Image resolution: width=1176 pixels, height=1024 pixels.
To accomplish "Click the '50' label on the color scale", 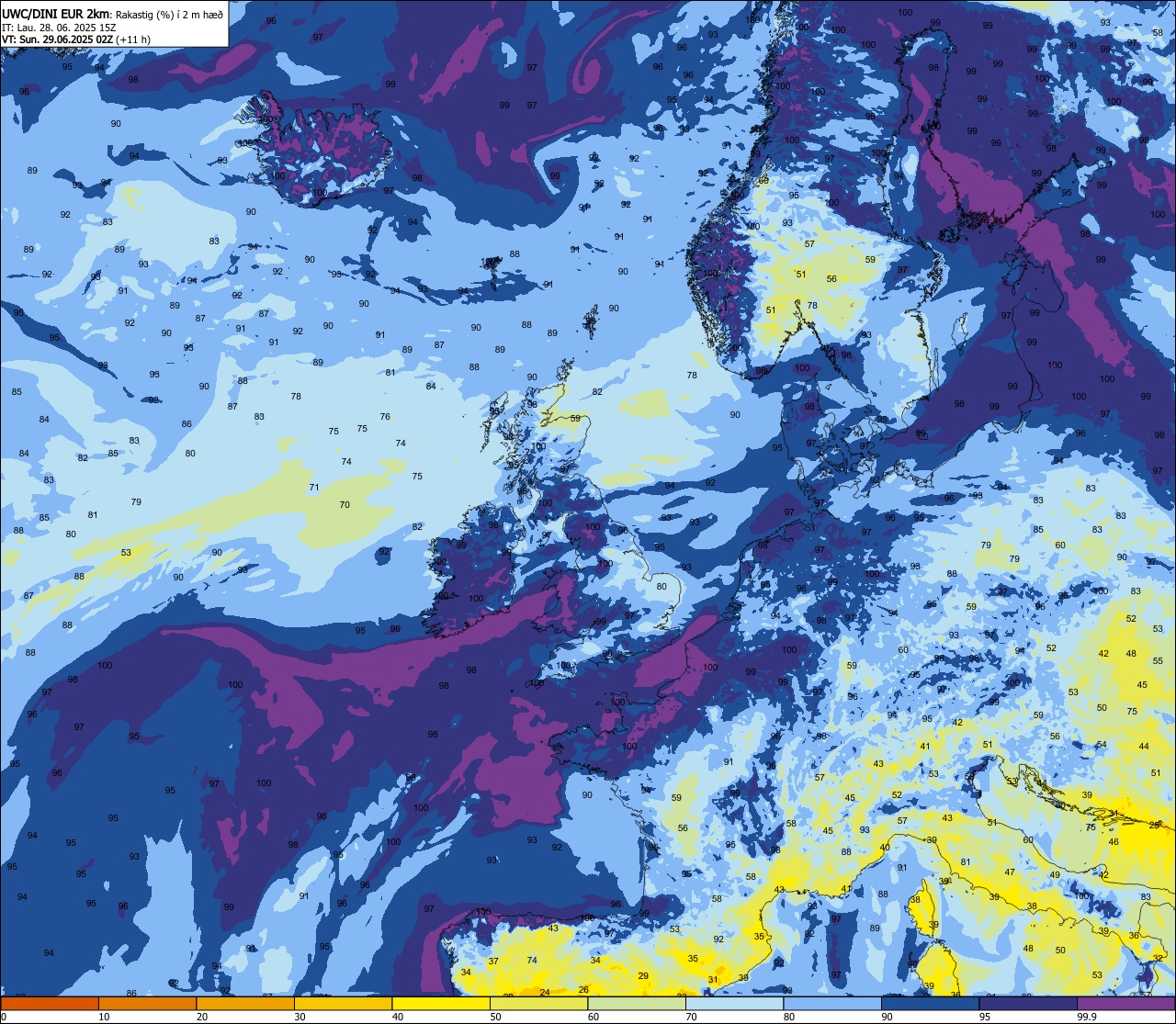I will click(495, 1017).
